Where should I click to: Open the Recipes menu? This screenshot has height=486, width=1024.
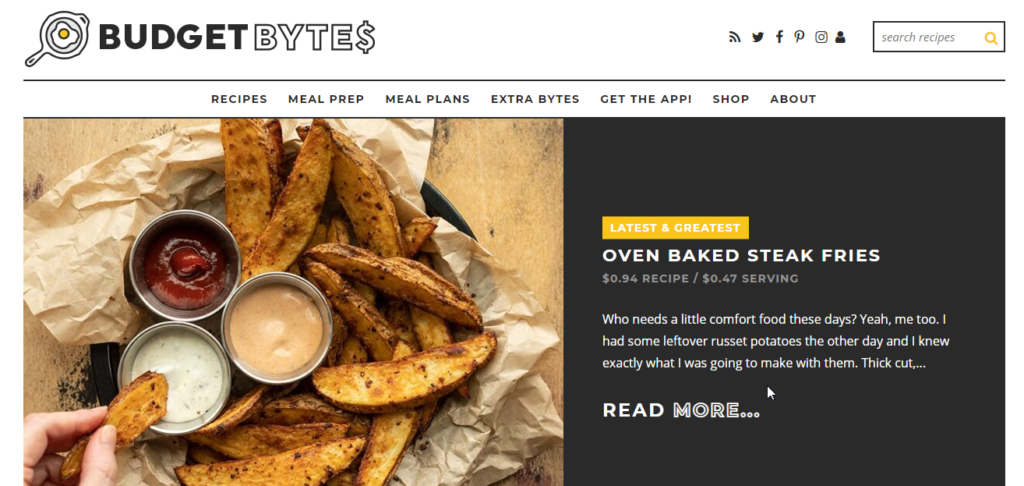point(239,99)
